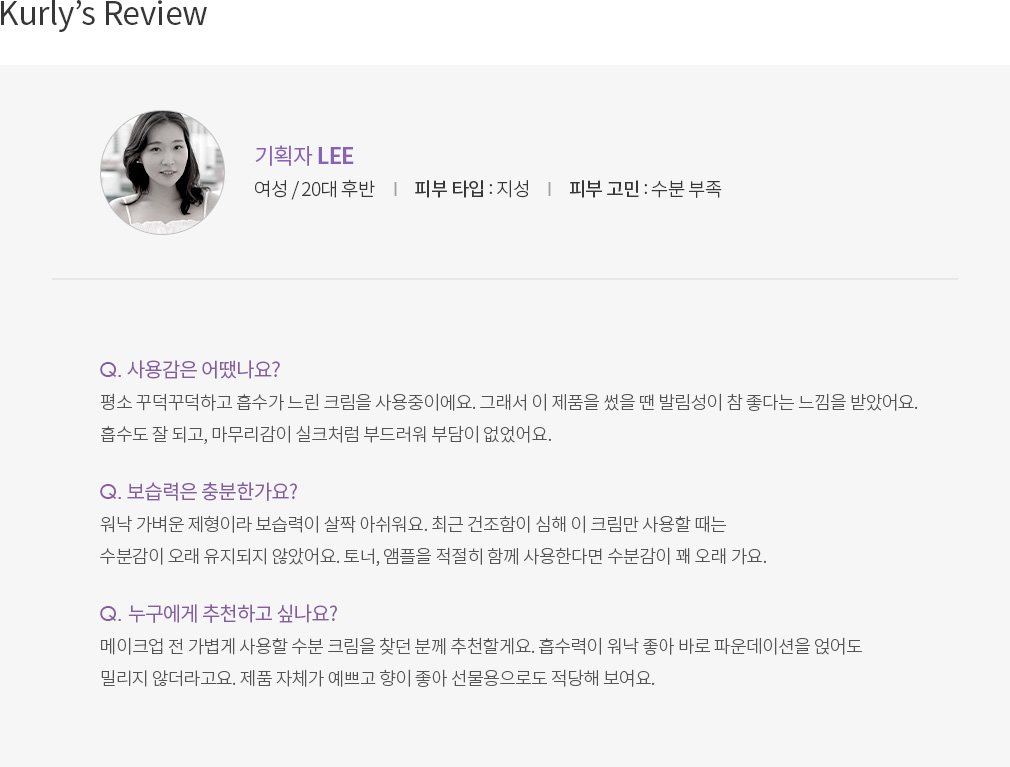
Task: Click the divider bar after 20대 후반
Action: pyautogui.click(x=395, y=189)
